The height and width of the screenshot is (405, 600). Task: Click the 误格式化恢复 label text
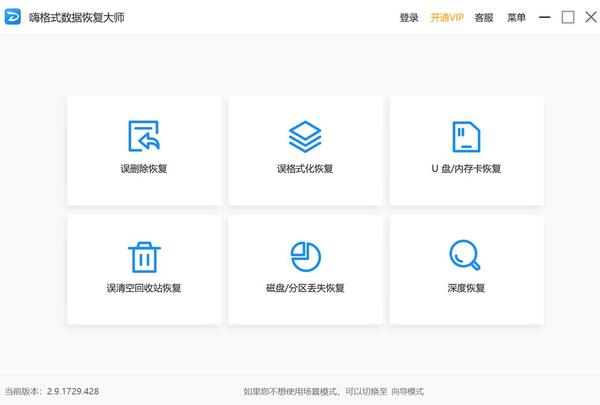click(x=305, y=169)
